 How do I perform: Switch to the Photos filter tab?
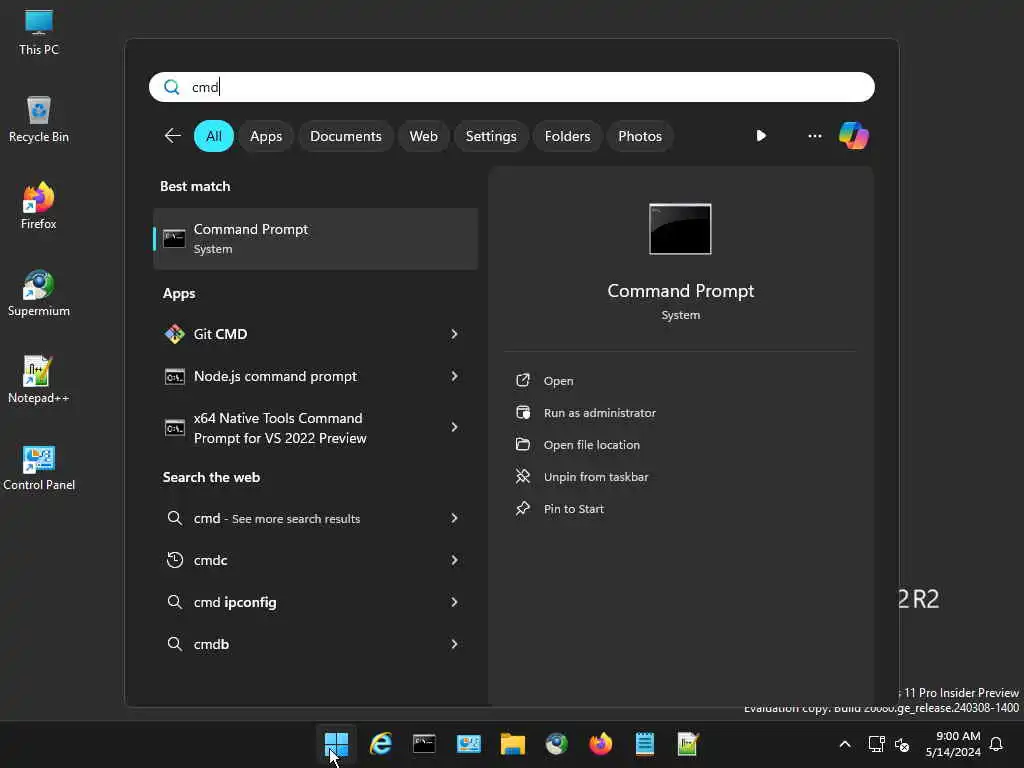pos(640,136)
